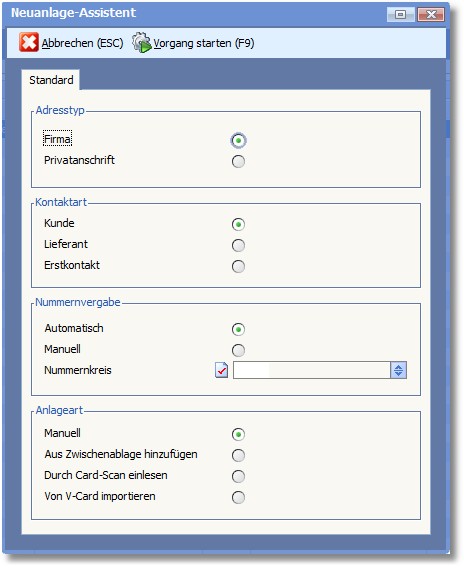
Task: Select Von V-Card importieren radio button
Action: (238, 497)
